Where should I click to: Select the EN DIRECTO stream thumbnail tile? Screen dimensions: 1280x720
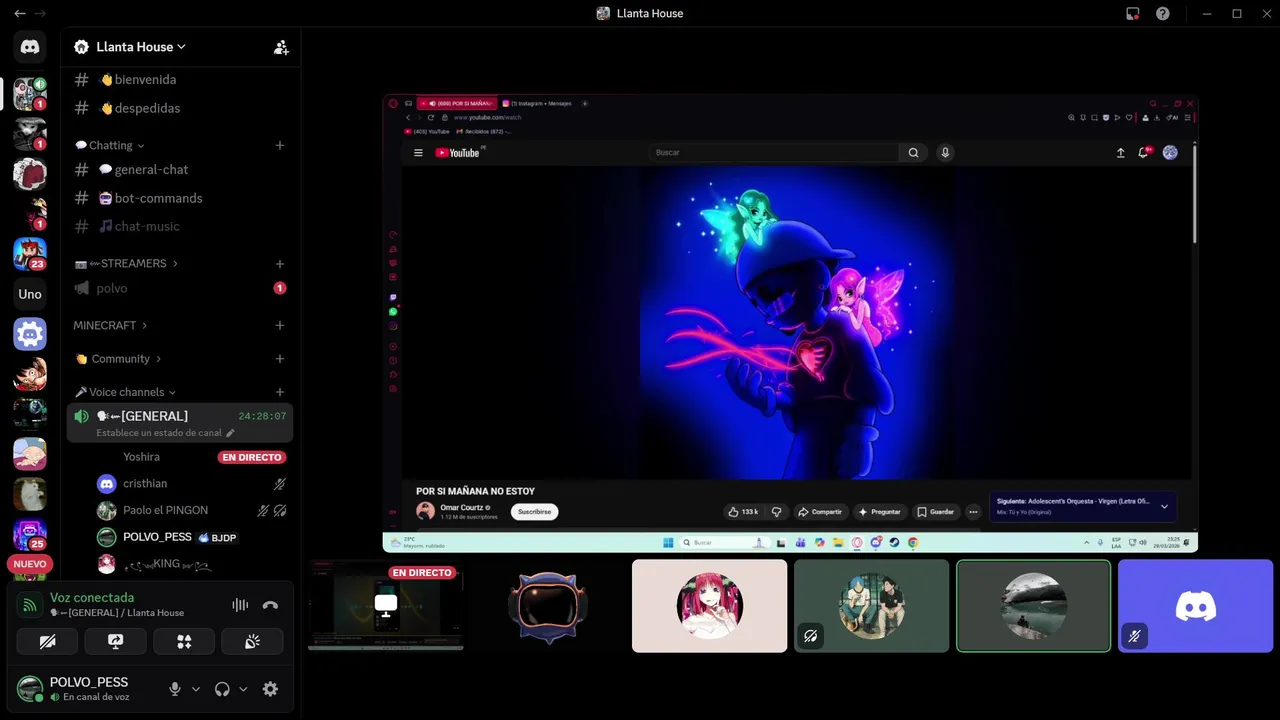[386, 606]
